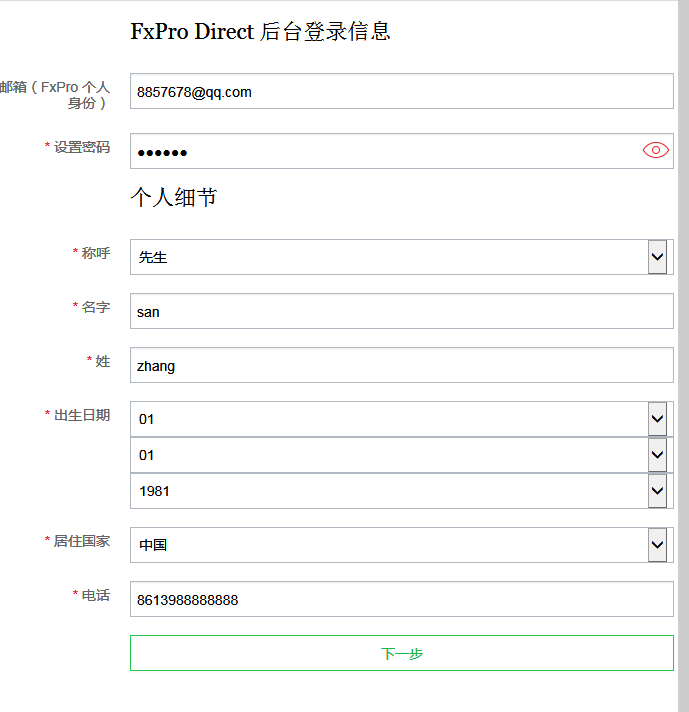Click the email field containing 8857678@qq.com

pyautogui.click(x=402, y=91)
